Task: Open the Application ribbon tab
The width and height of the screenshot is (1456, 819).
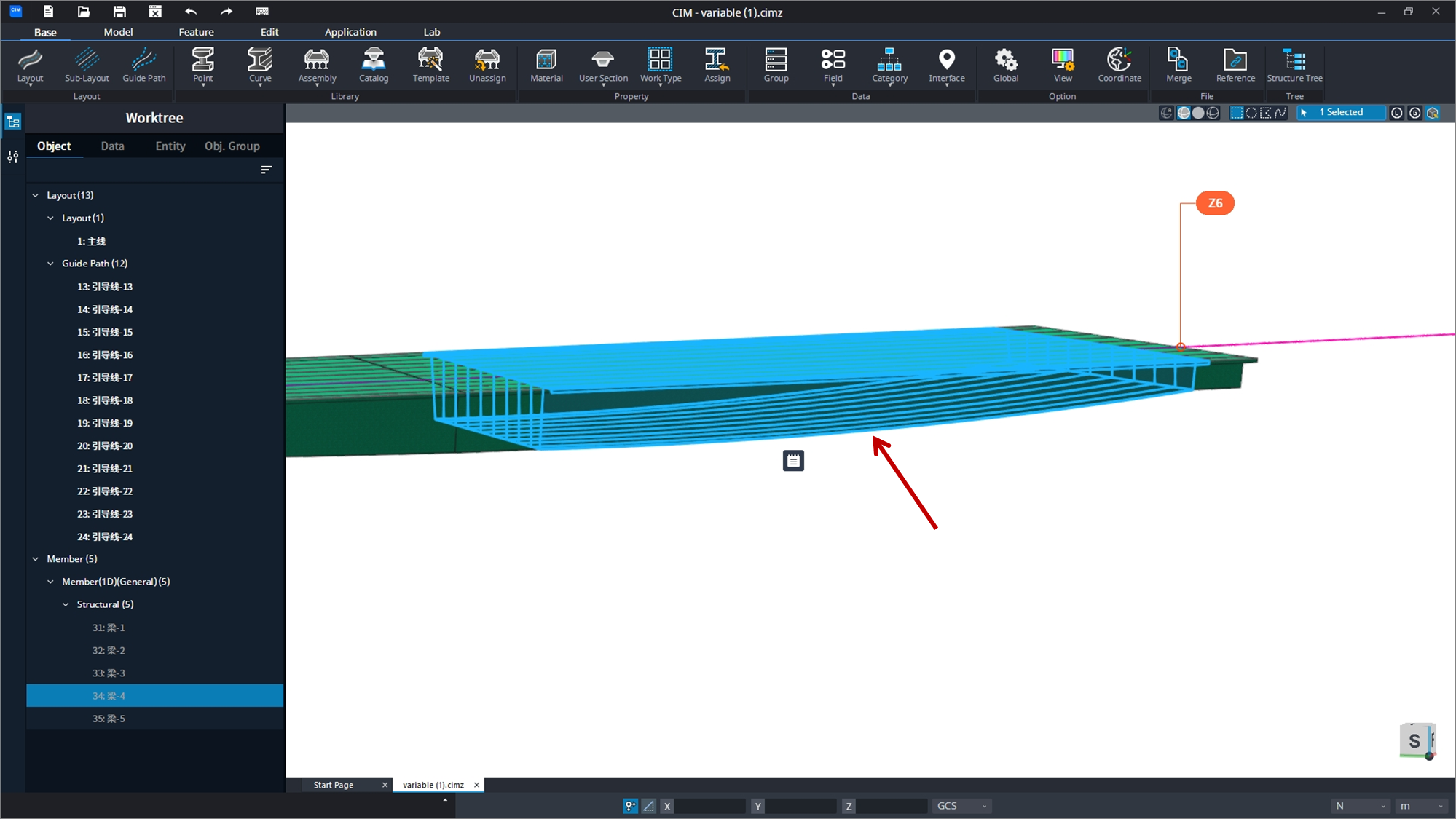Action: (350, 32)
